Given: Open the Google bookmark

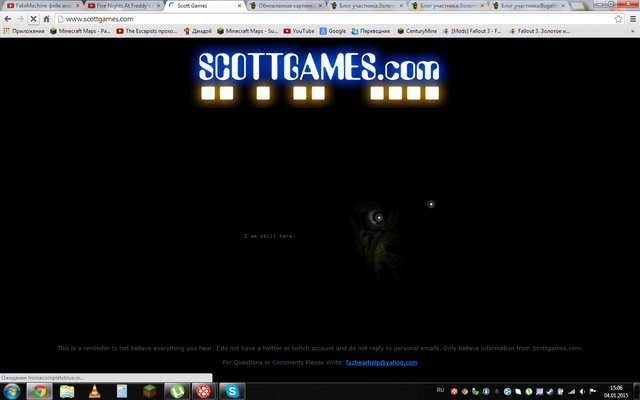Looking at the screenshot, I should pos(333,31).
